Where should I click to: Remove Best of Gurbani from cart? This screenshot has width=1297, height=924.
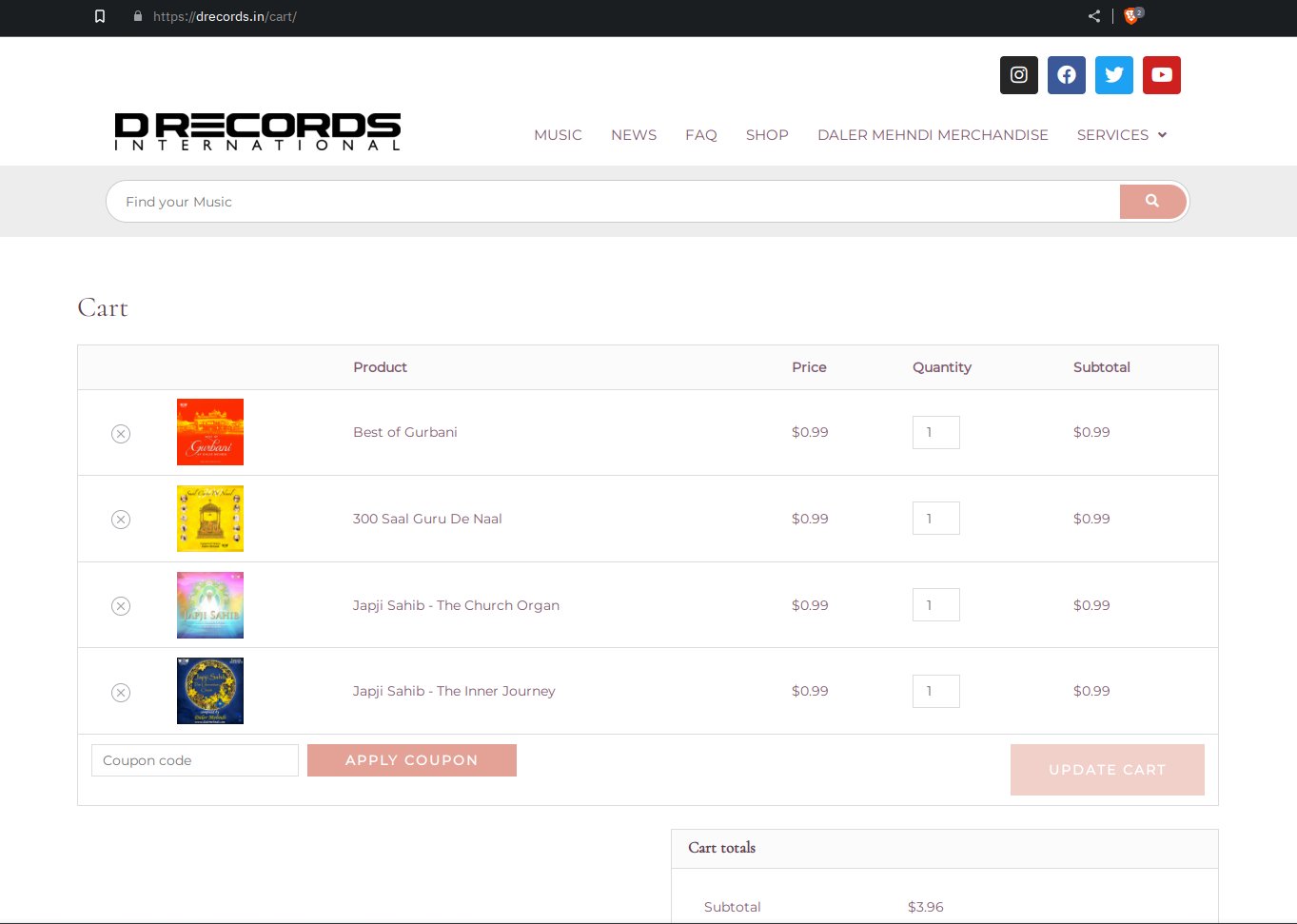pyautogui.click(x=121, y=434)
